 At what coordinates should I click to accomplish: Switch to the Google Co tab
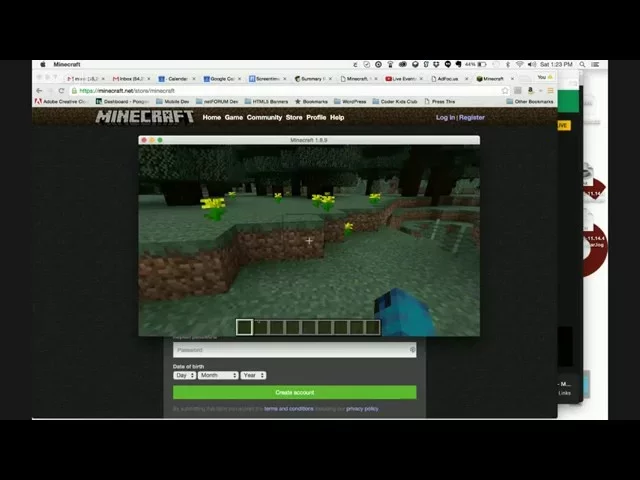click(222, 78)
